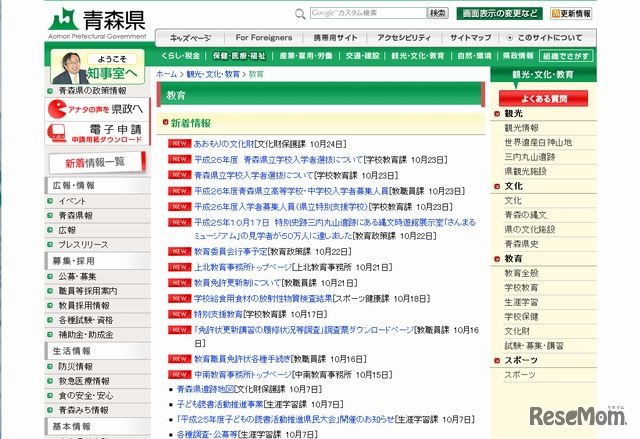Go to ホーム breadcrumb link
Image resolution: width=640 pixels, height=439 pixels.
tap(167, 74)
